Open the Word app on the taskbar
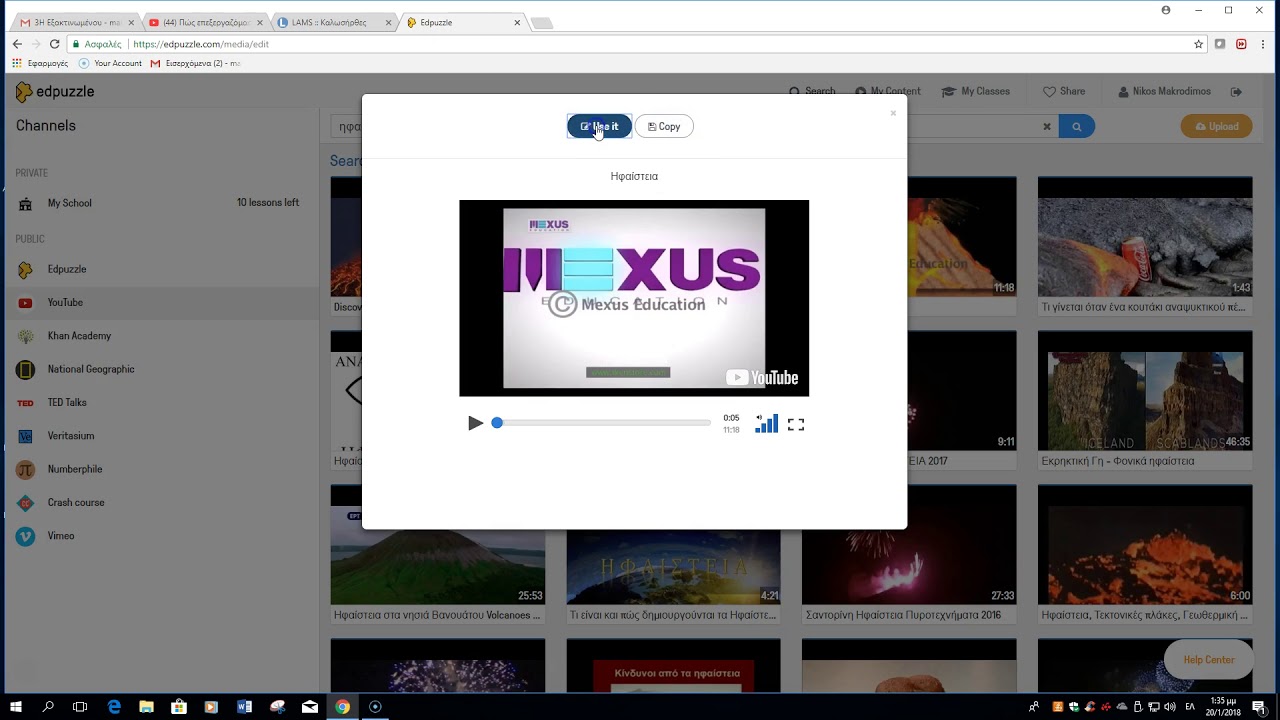The height and width of the screenshot is (720, 1280). [244, 706]
